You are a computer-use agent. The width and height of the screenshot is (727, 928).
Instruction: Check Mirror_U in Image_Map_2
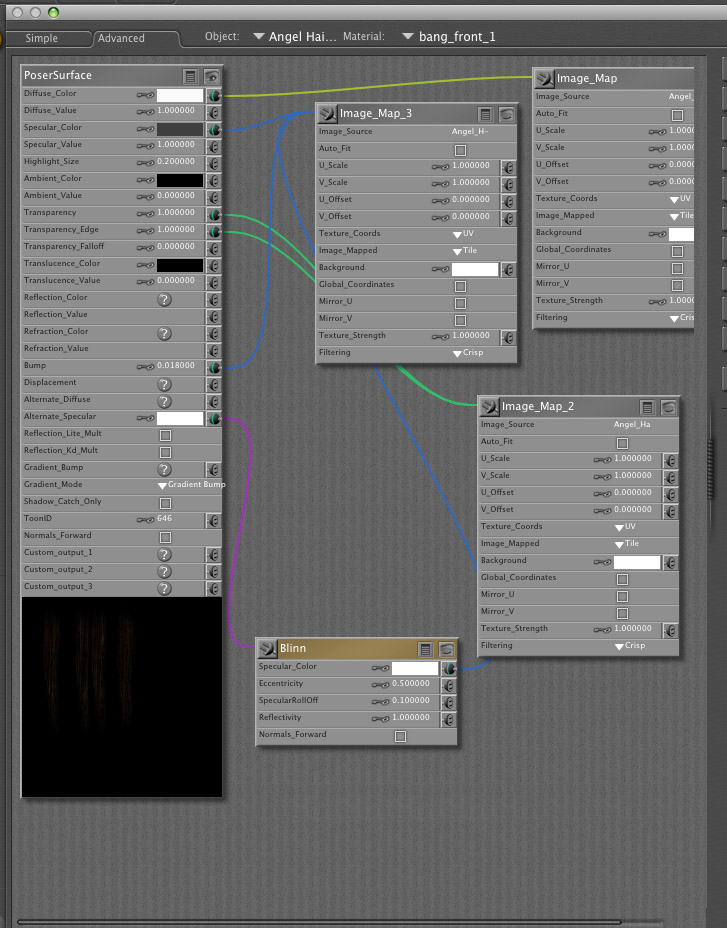tap(622, 597)
